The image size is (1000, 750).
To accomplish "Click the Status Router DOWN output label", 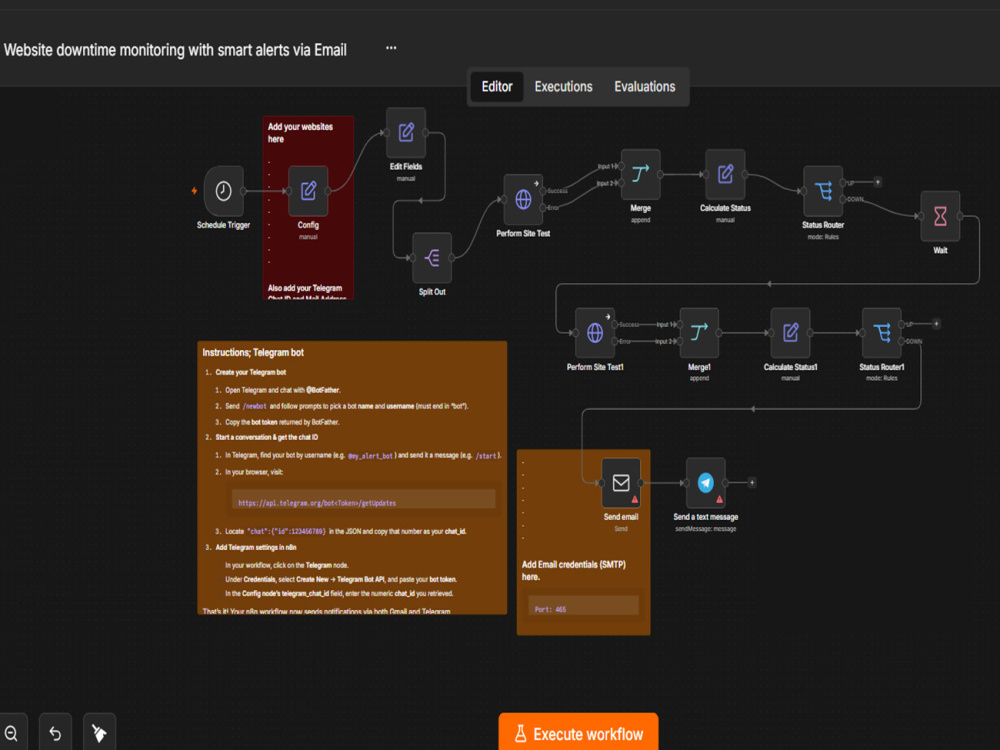I will tap(855, 200).
